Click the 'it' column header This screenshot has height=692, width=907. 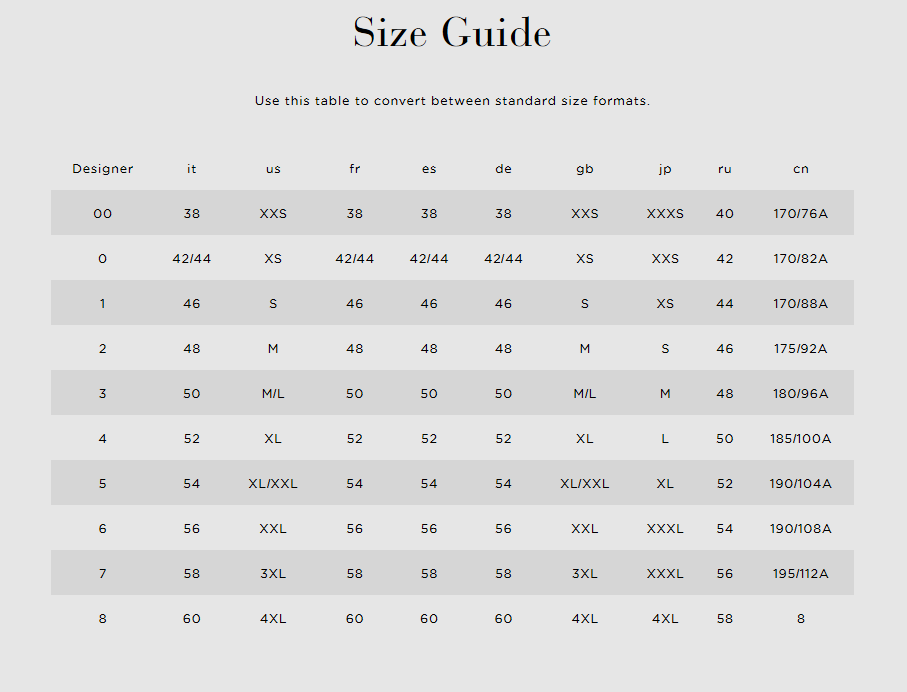pos(191,169)
